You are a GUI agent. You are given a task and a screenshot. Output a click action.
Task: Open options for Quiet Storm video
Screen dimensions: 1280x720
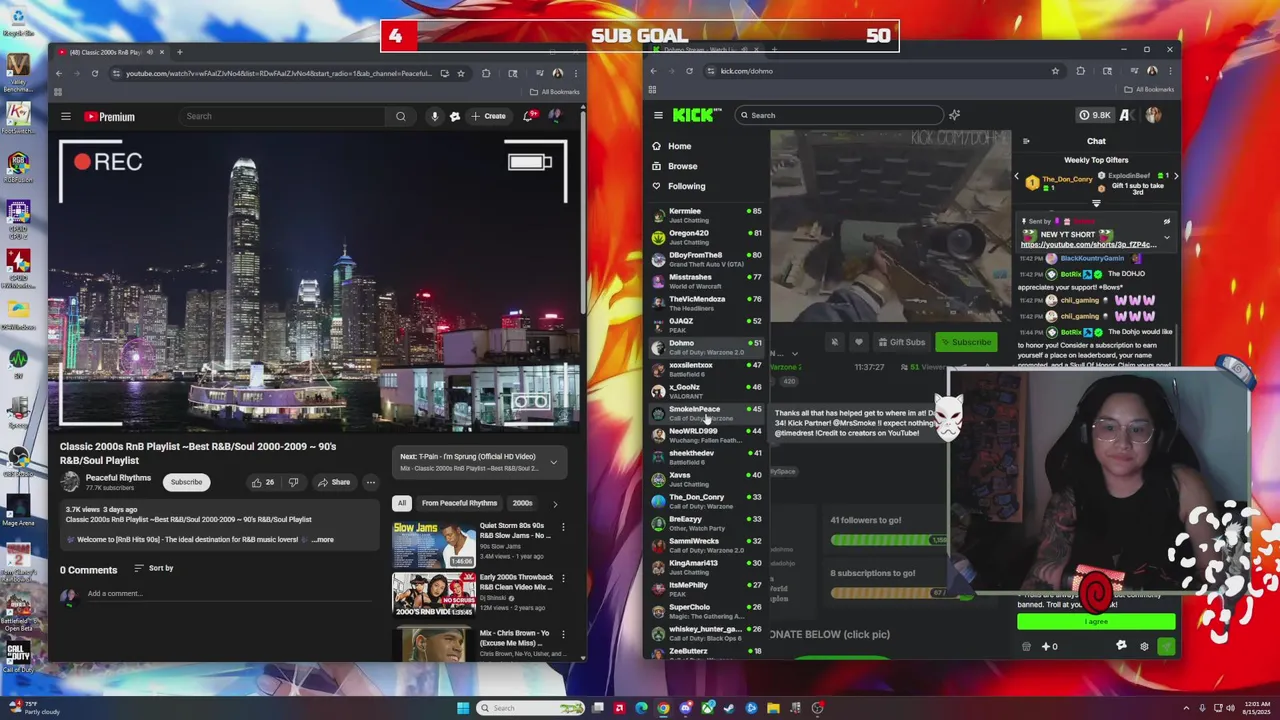click(x=563, y=527)
